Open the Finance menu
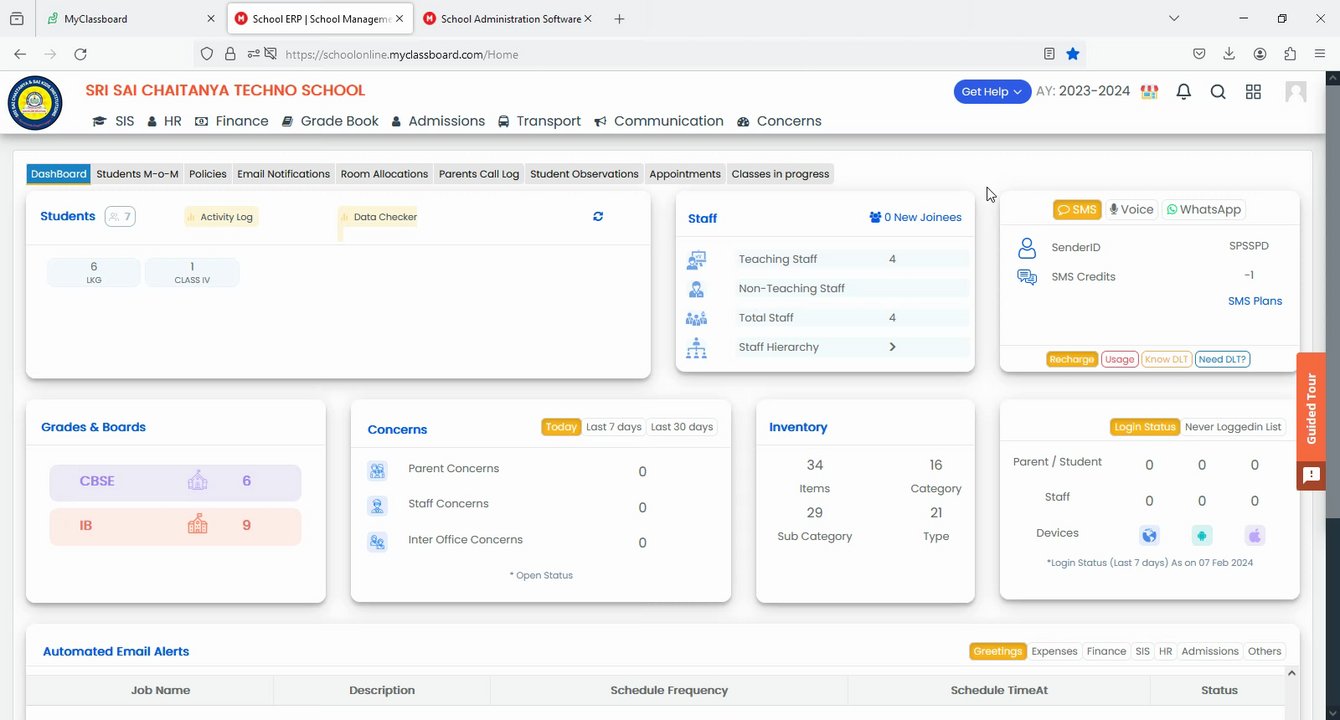The image size is (1340, 720). coord(232,121)
